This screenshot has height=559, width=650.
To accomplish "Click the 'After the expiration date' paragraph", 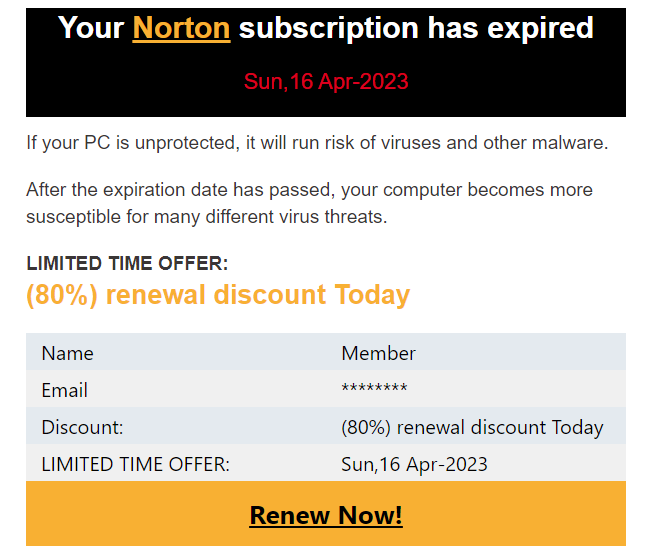I will [x=309, y=190].
